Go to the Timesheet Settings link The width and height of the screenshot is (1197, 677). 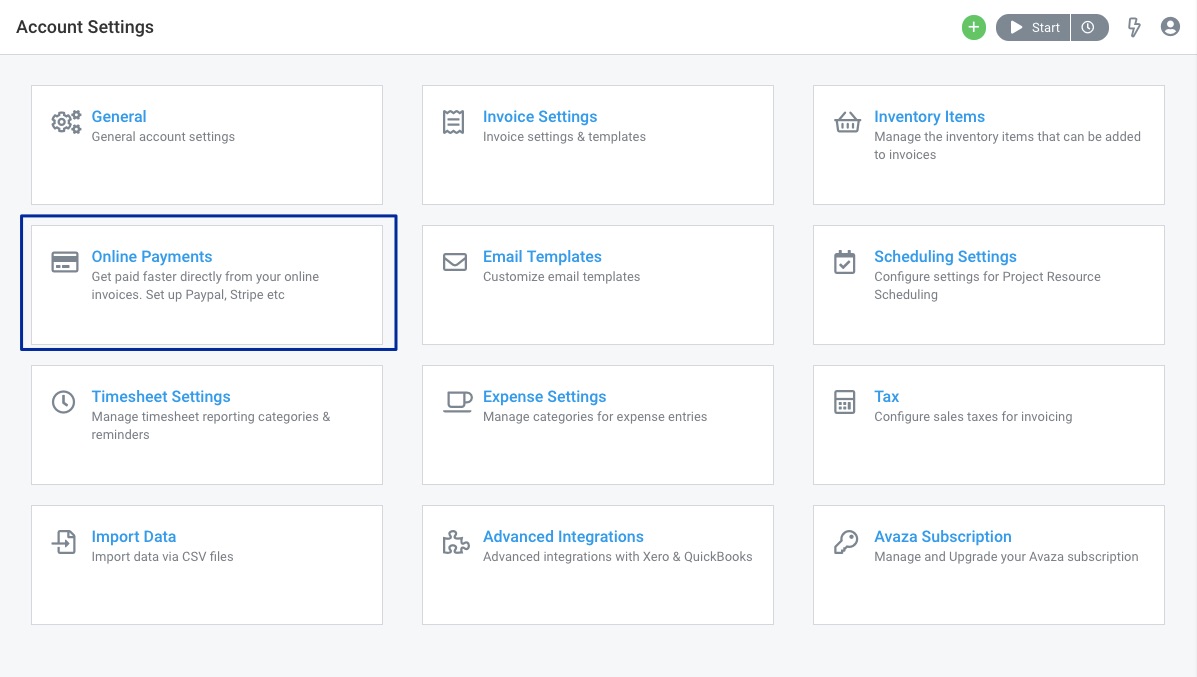[x=161, y=397]
